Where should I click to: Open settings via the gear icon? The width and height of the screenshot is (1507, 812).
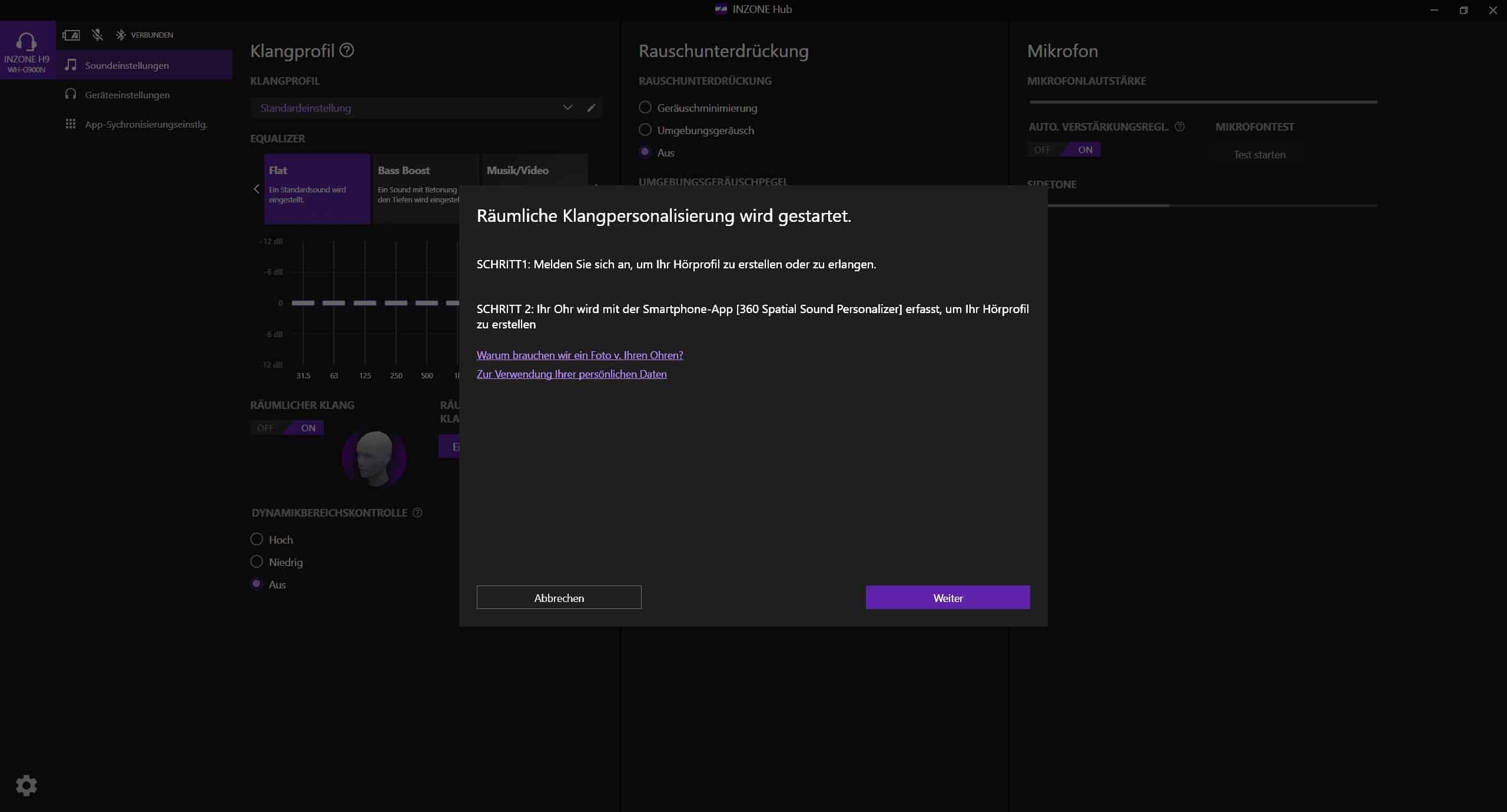(26, 785)
